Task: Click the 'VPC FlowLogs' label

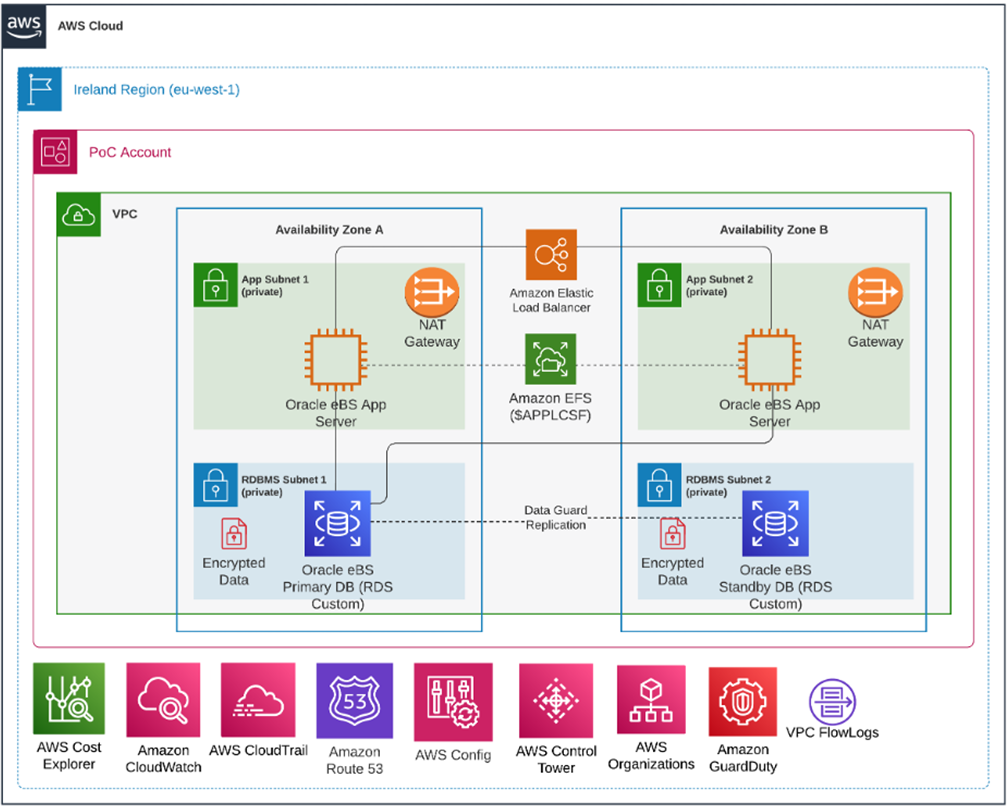Action: (x=832, y=733)
